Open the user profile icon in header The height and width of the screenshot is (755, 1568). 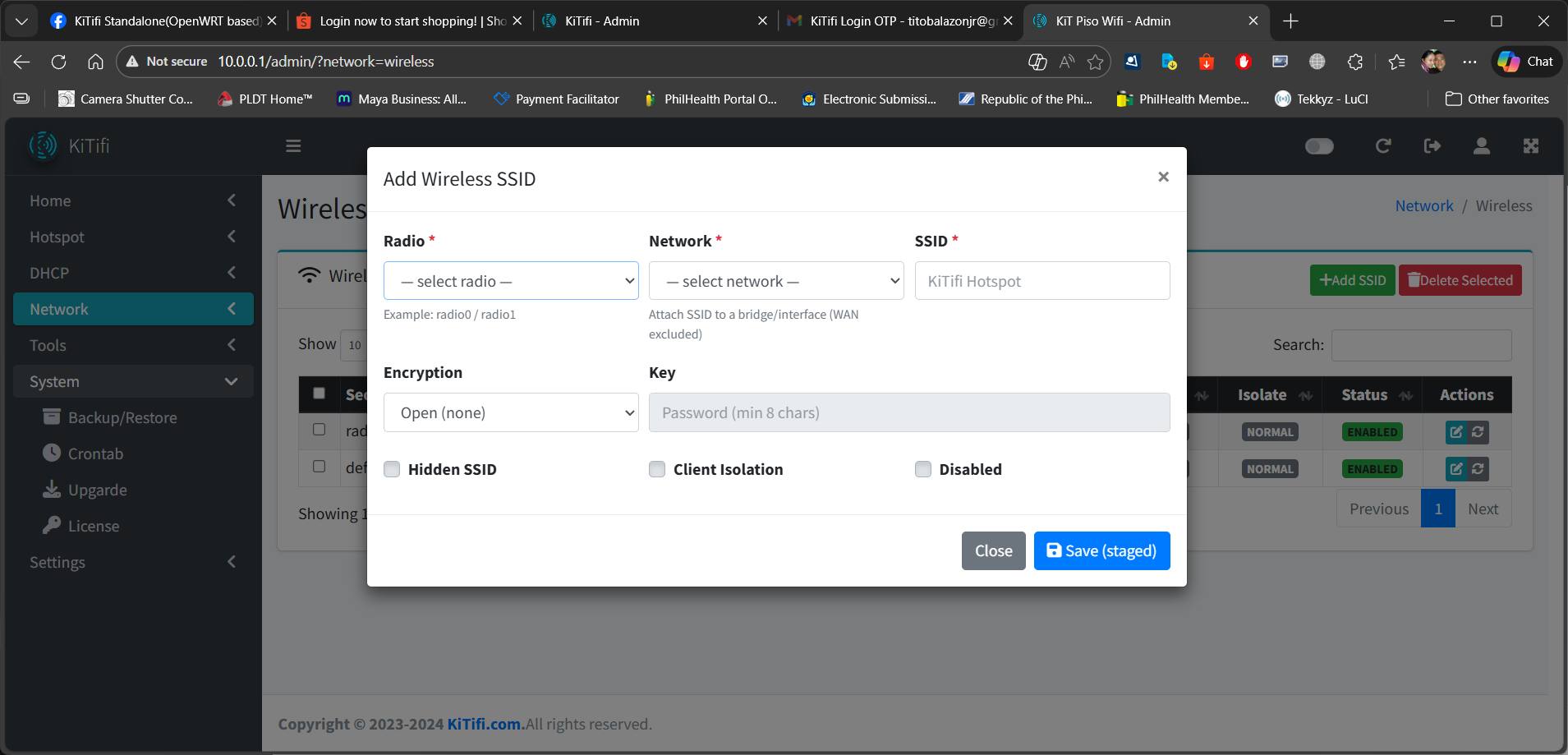coord(1481,146)
